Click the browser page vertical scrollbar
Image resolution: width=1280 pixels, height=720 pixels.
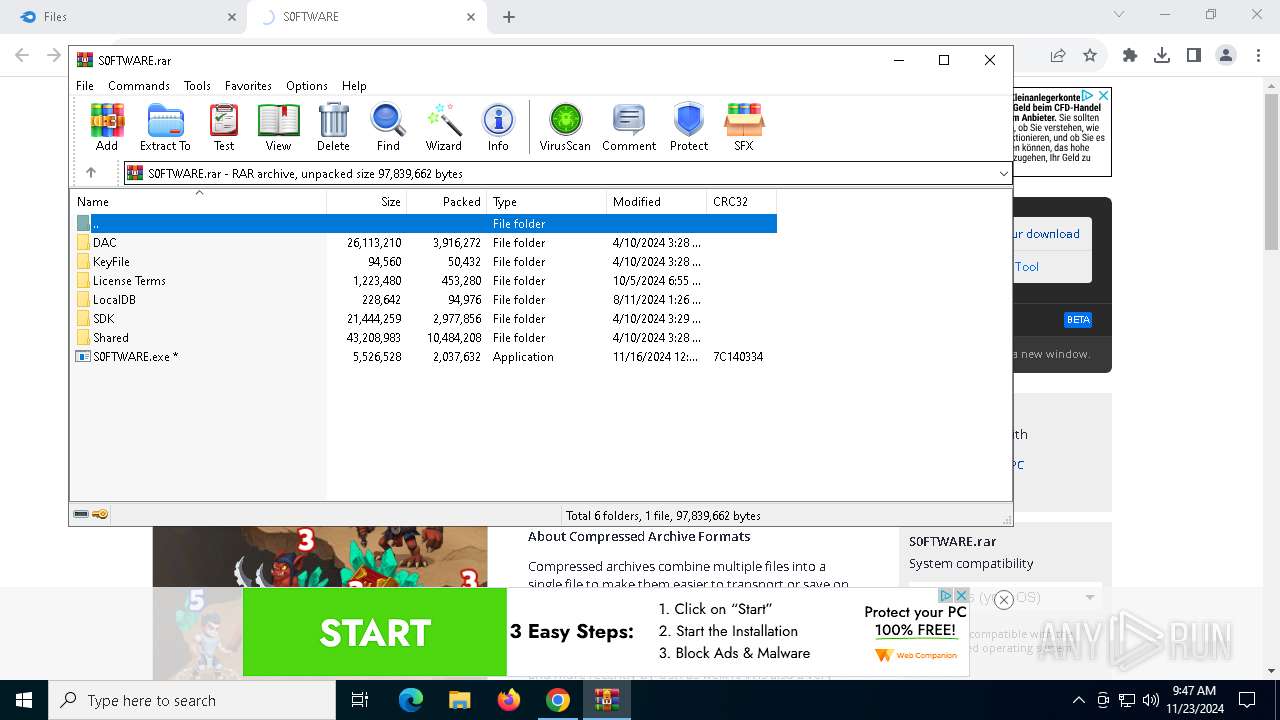[x=1272, y=170]
